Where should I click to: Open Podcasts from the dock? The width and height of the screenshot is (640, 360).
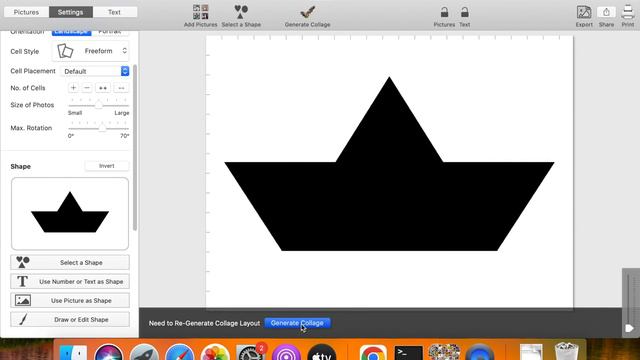[x=286, y=353]
